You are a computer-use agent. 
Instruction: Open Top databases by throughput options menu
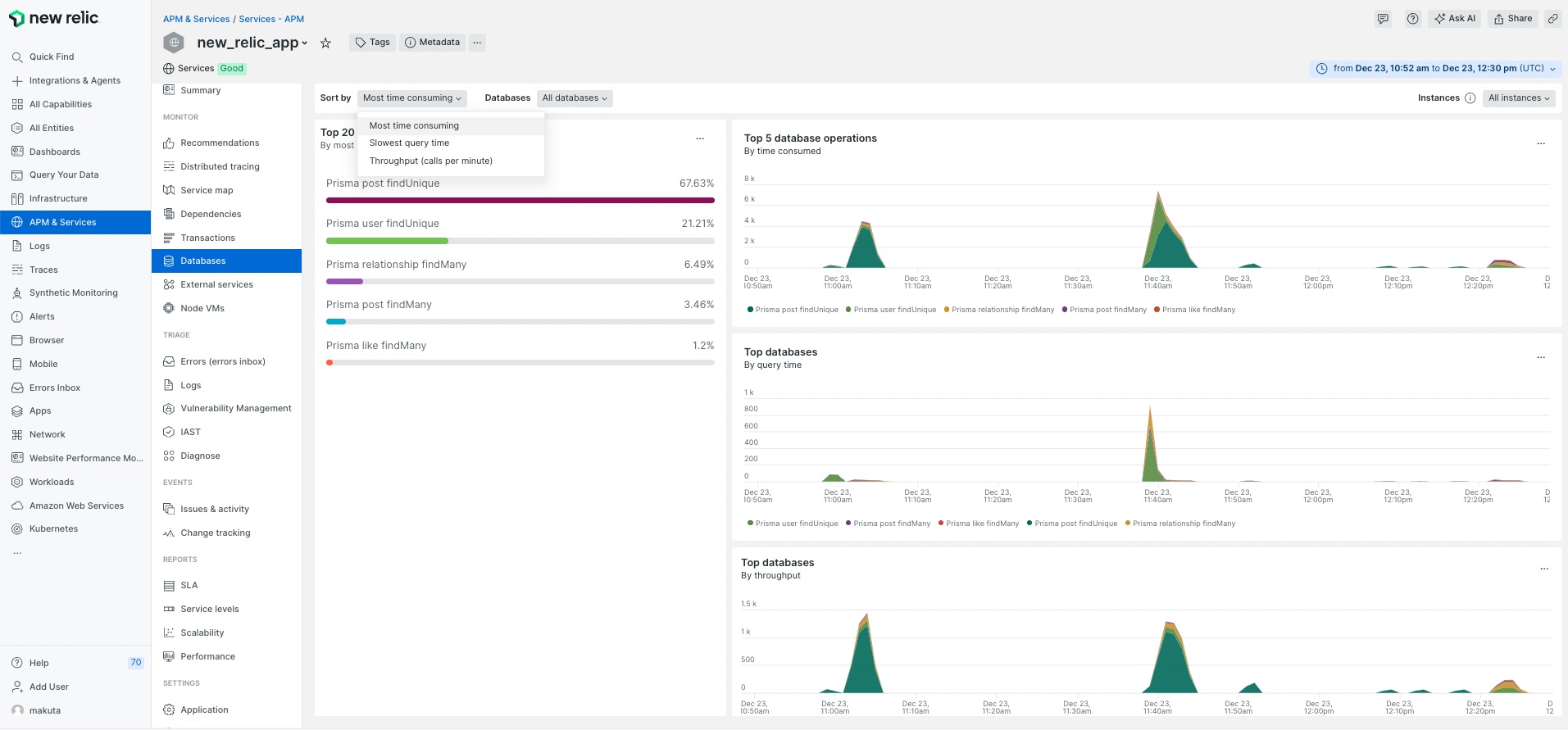pyautogui.click(x=1544, y=569)
